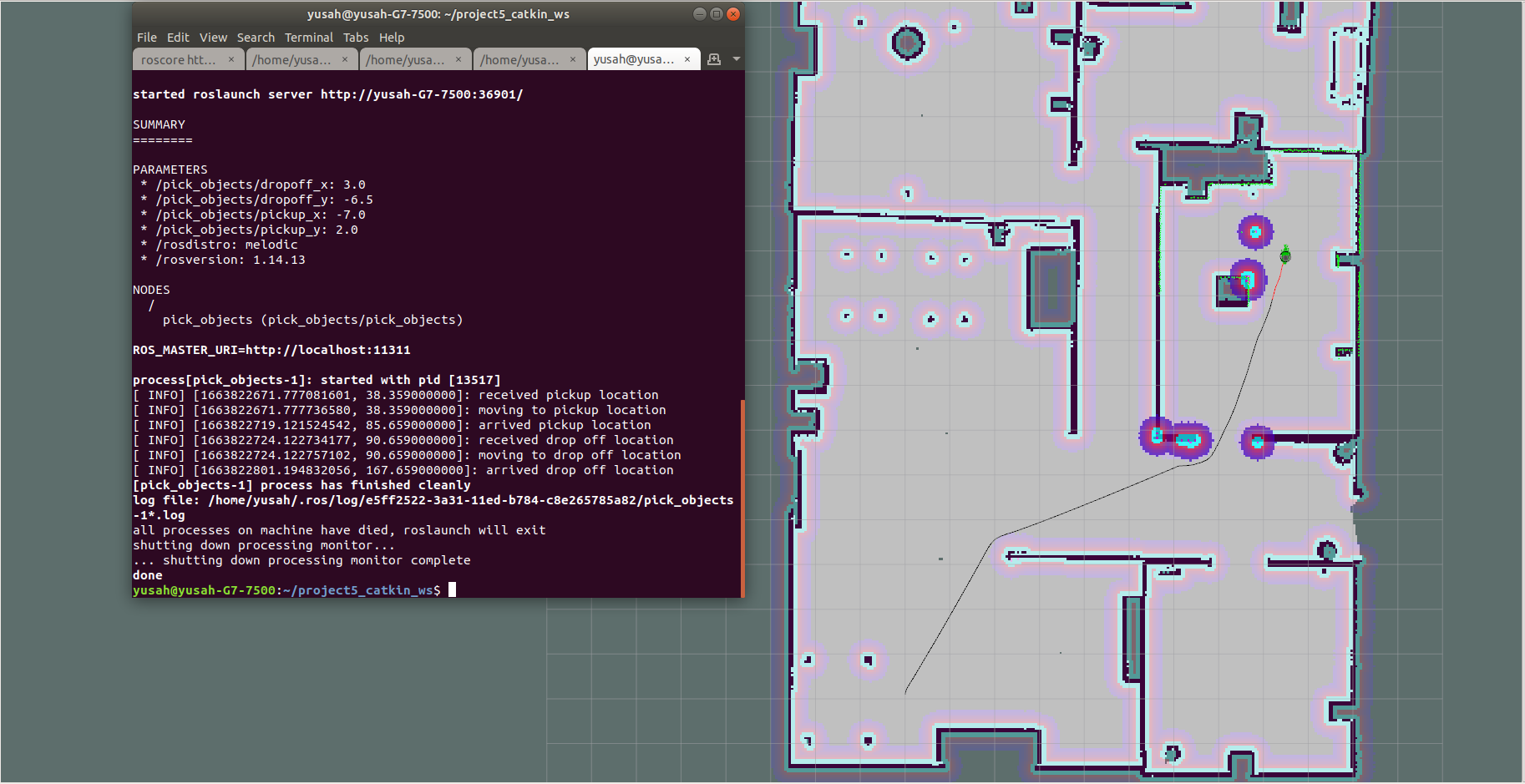Open the Edit menu
1525x784 pixels.
(x=178, y=38)
